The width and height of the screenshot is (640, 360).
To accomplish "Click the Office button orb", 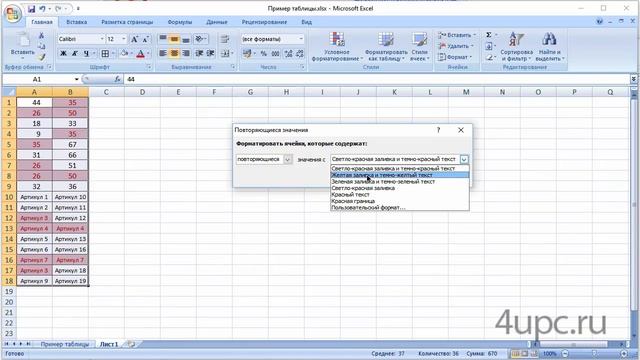I will pyautogui.click(x=12, y=14).
